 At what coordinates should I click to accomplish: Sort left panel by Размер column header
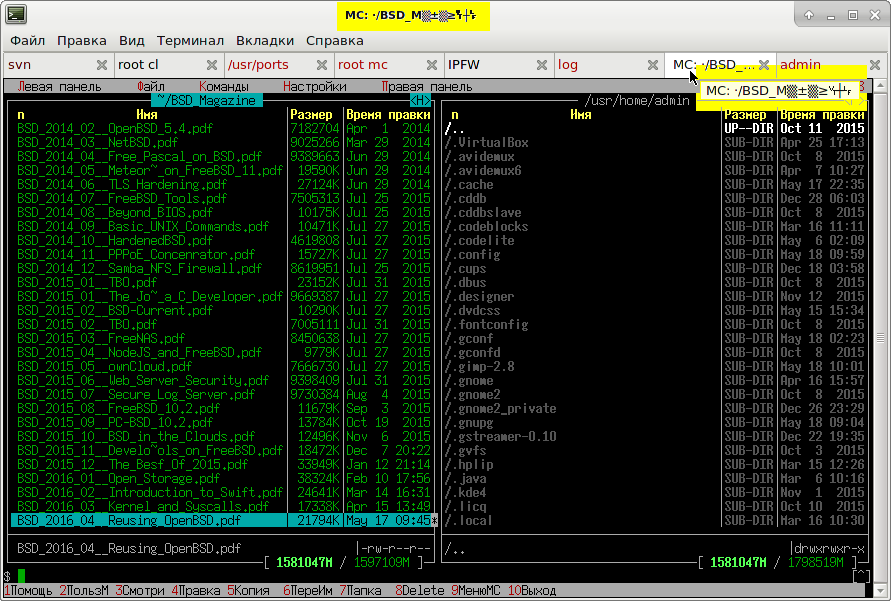tap(312, 115)
